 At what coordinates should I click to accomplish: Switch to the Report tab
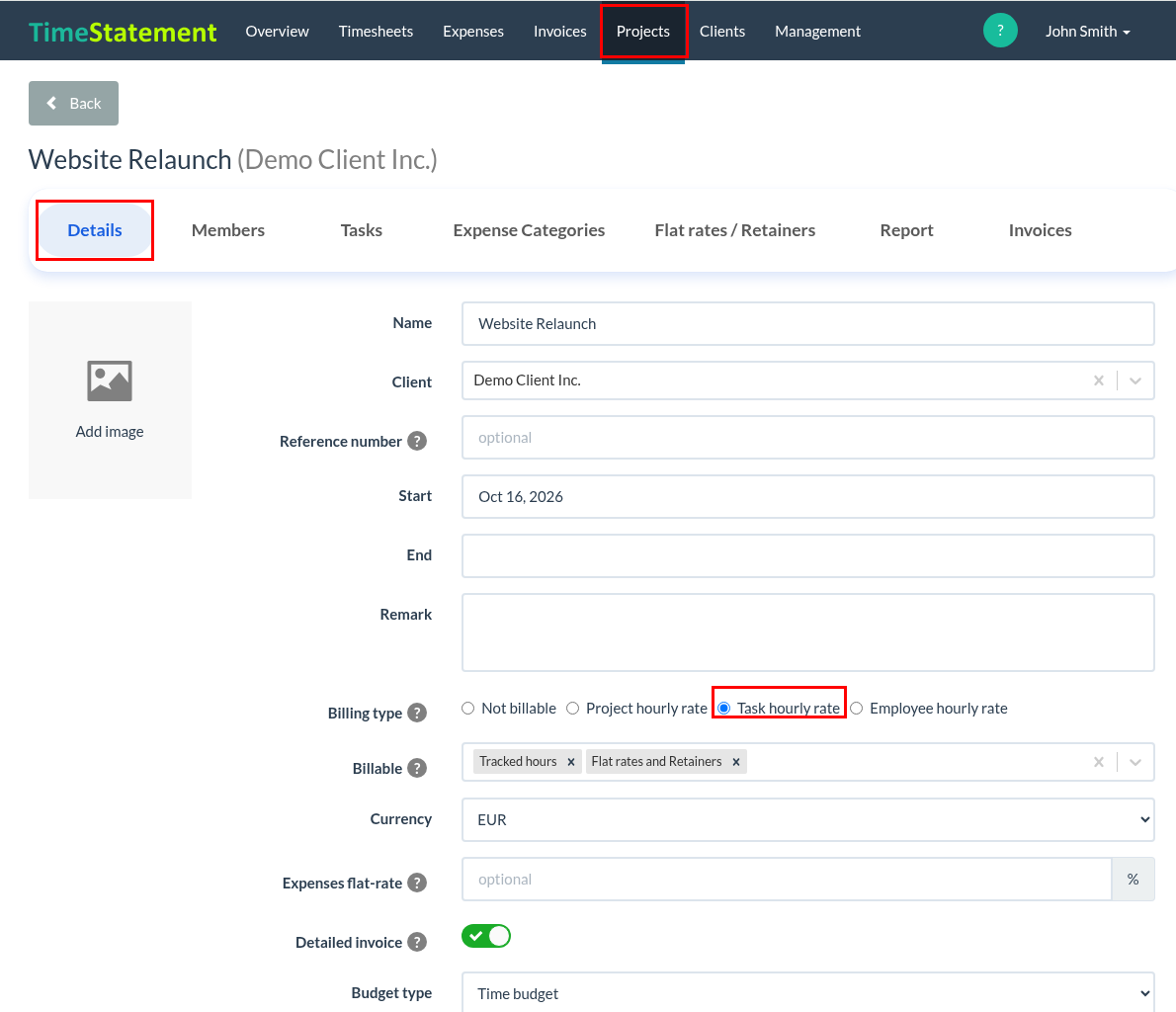pyautogui.click(x=907, y=230)
